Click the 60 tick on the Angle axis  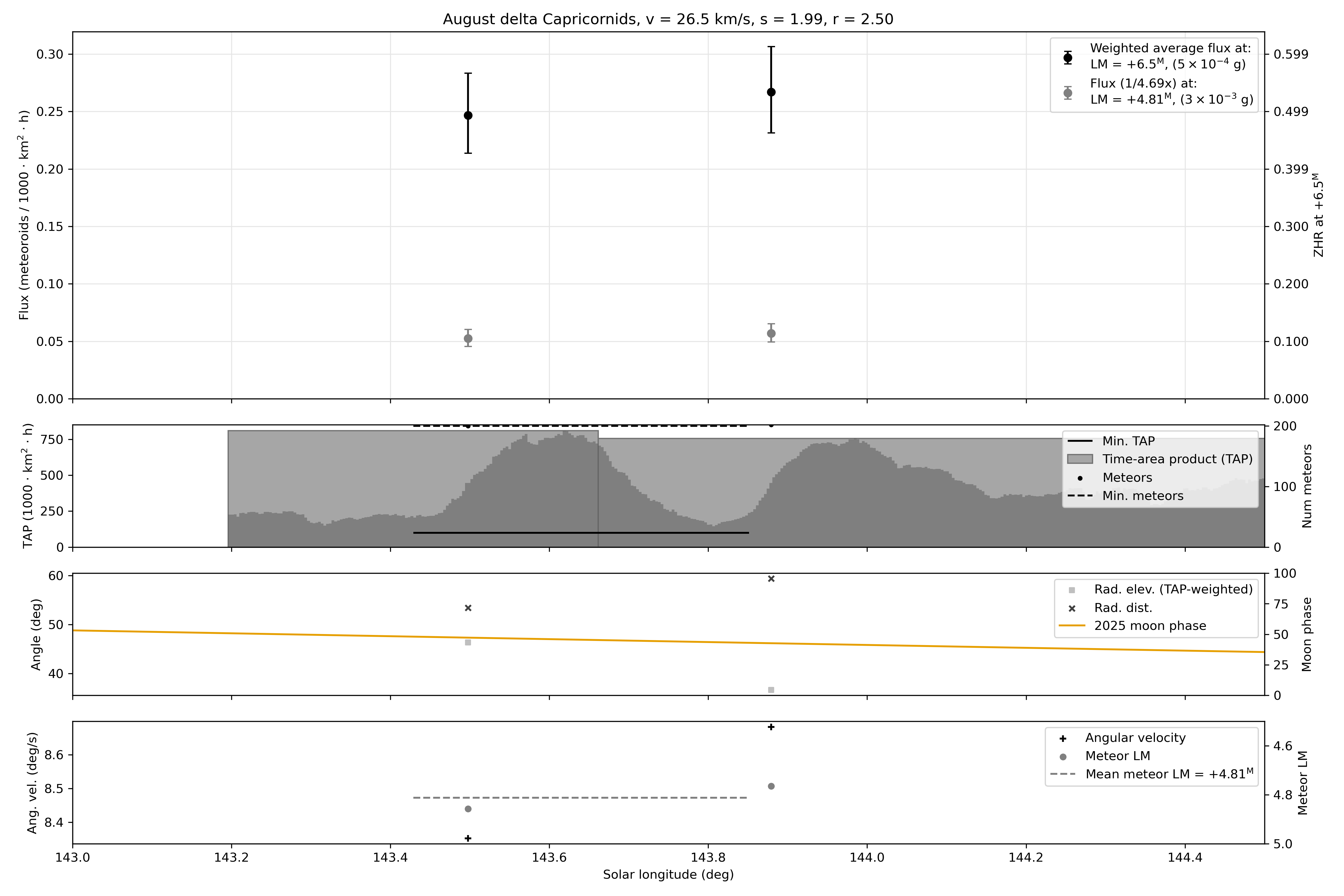coord(56,576)
